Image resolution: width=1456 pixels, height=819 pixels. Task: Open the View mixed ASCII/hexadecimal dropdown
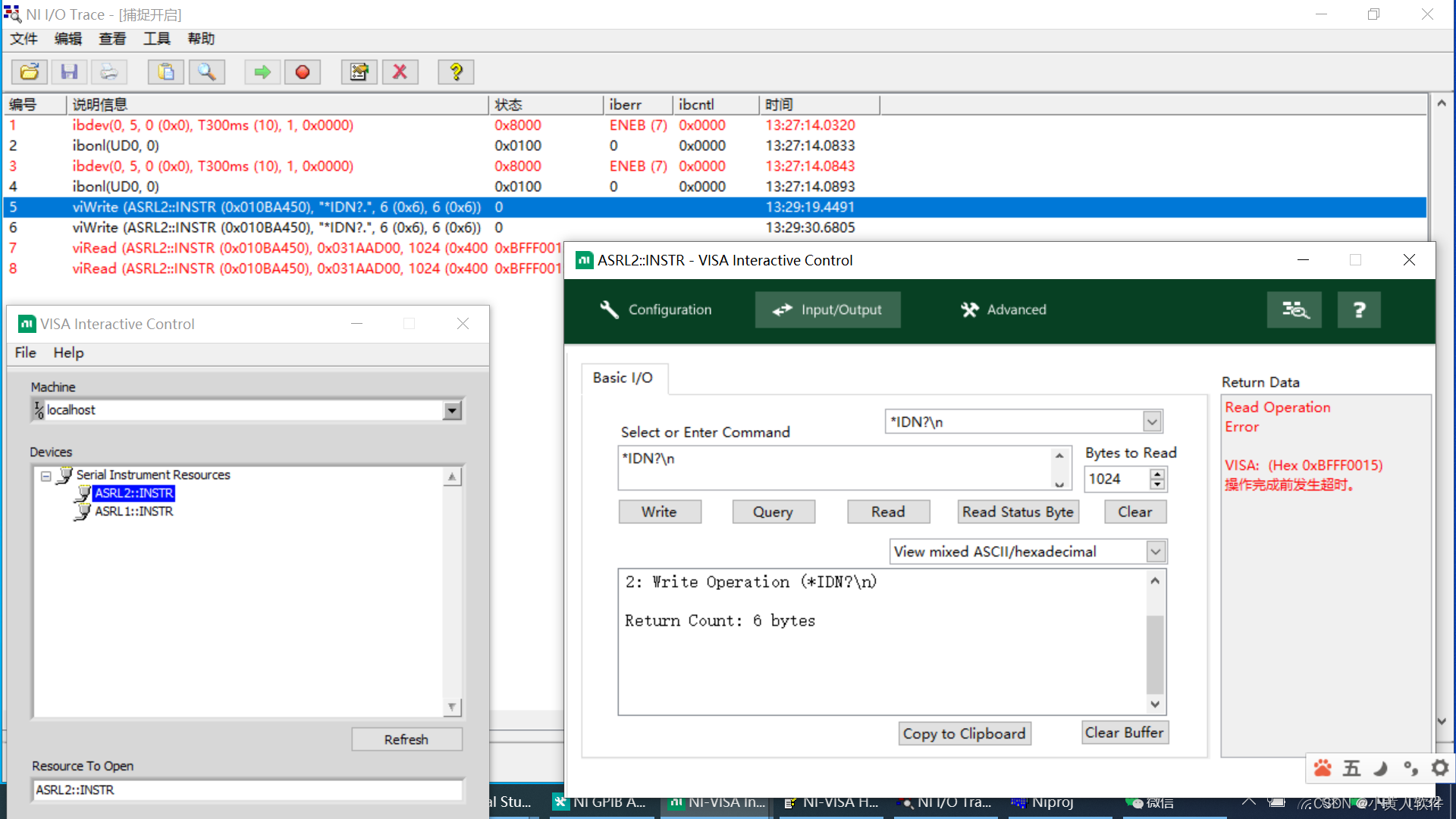click(1155, 552)
